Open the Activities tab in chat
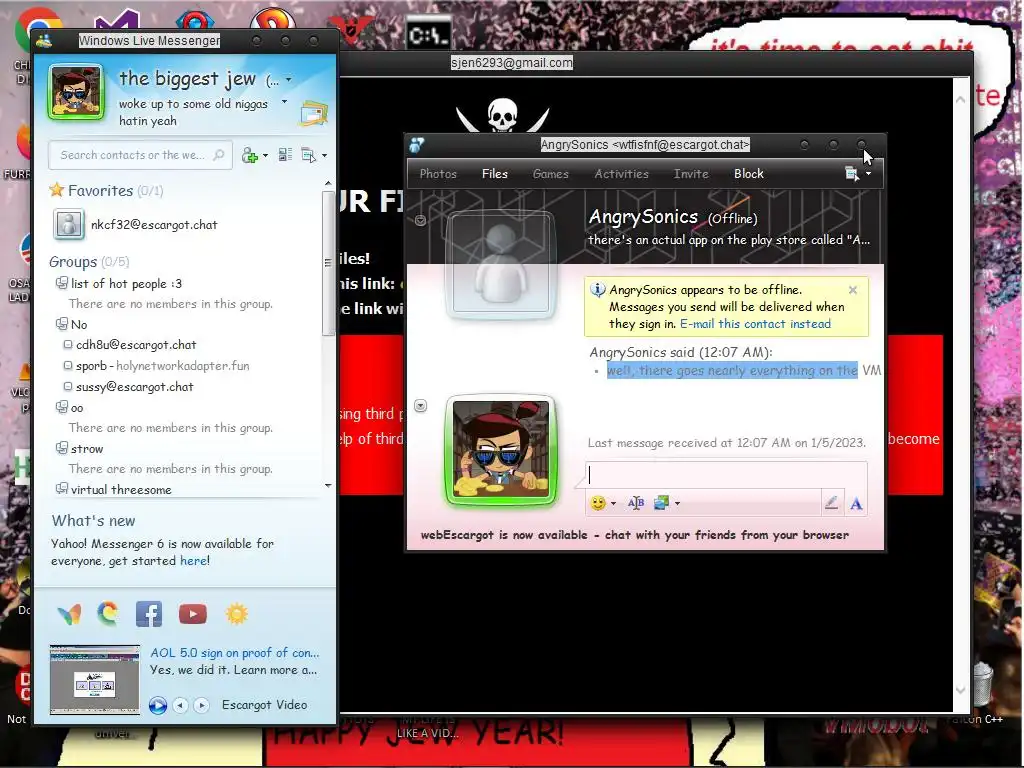The width and height of the screenshot is (1024, 768). (621, 174)
